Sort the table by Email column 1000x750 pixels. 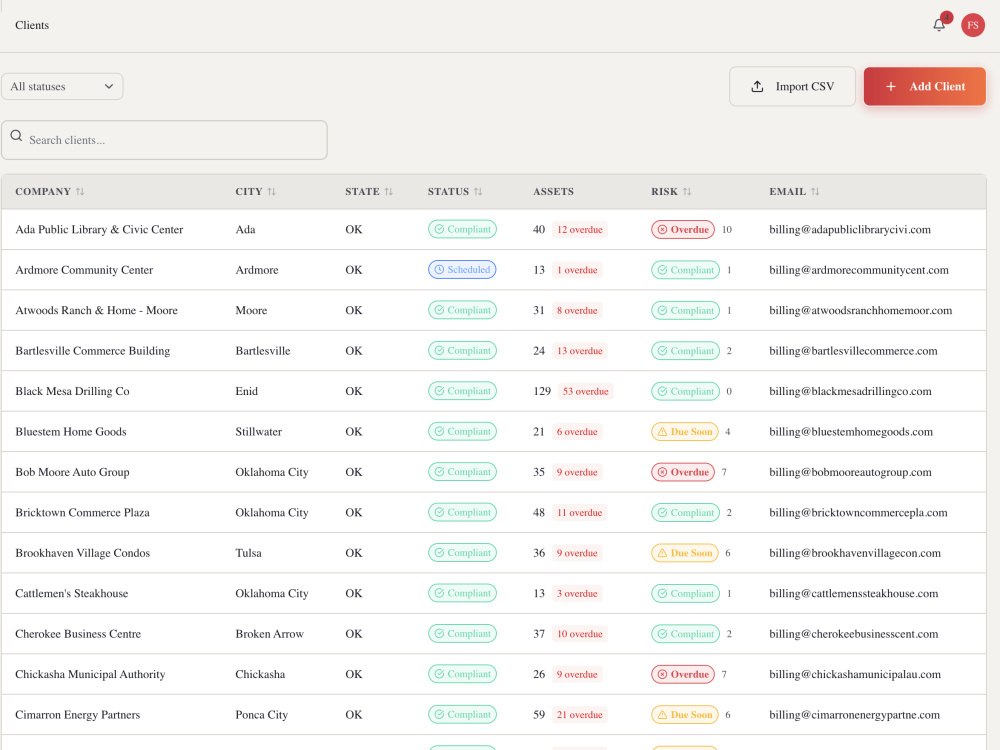click(794, 191)
